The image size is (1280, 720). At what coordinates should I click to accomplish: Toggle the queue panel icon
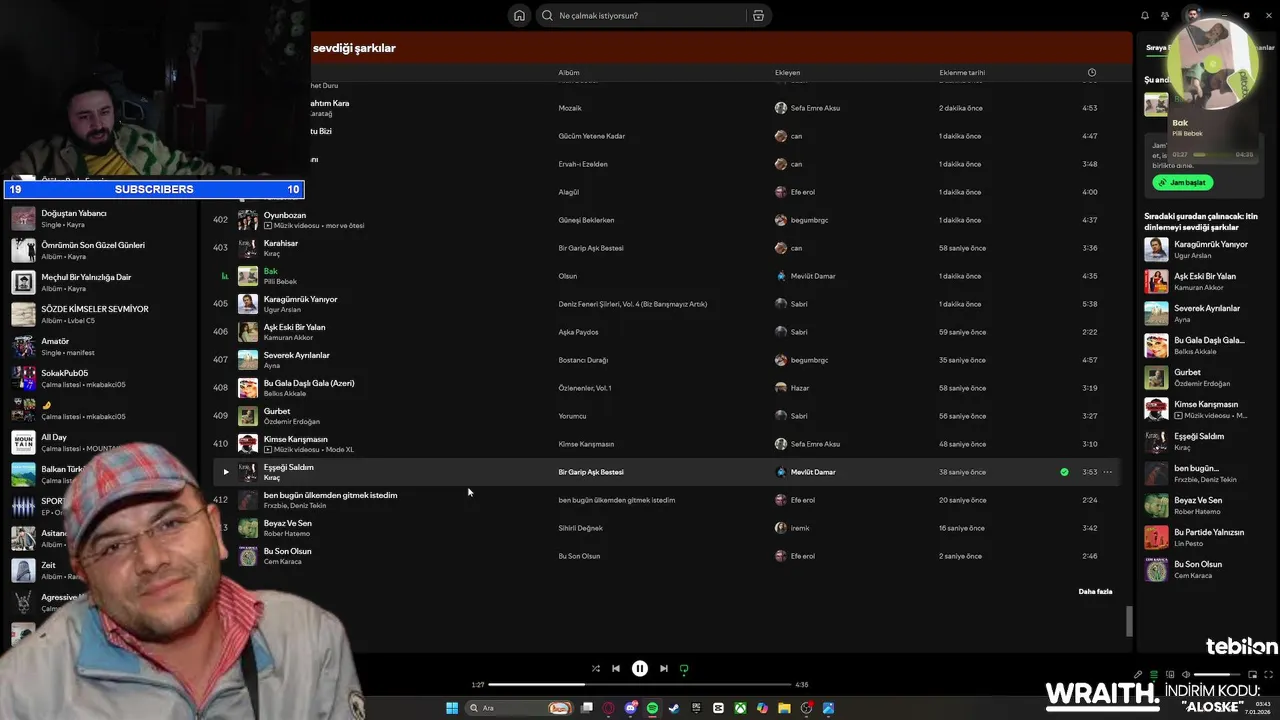click(x=1154, y=674)
